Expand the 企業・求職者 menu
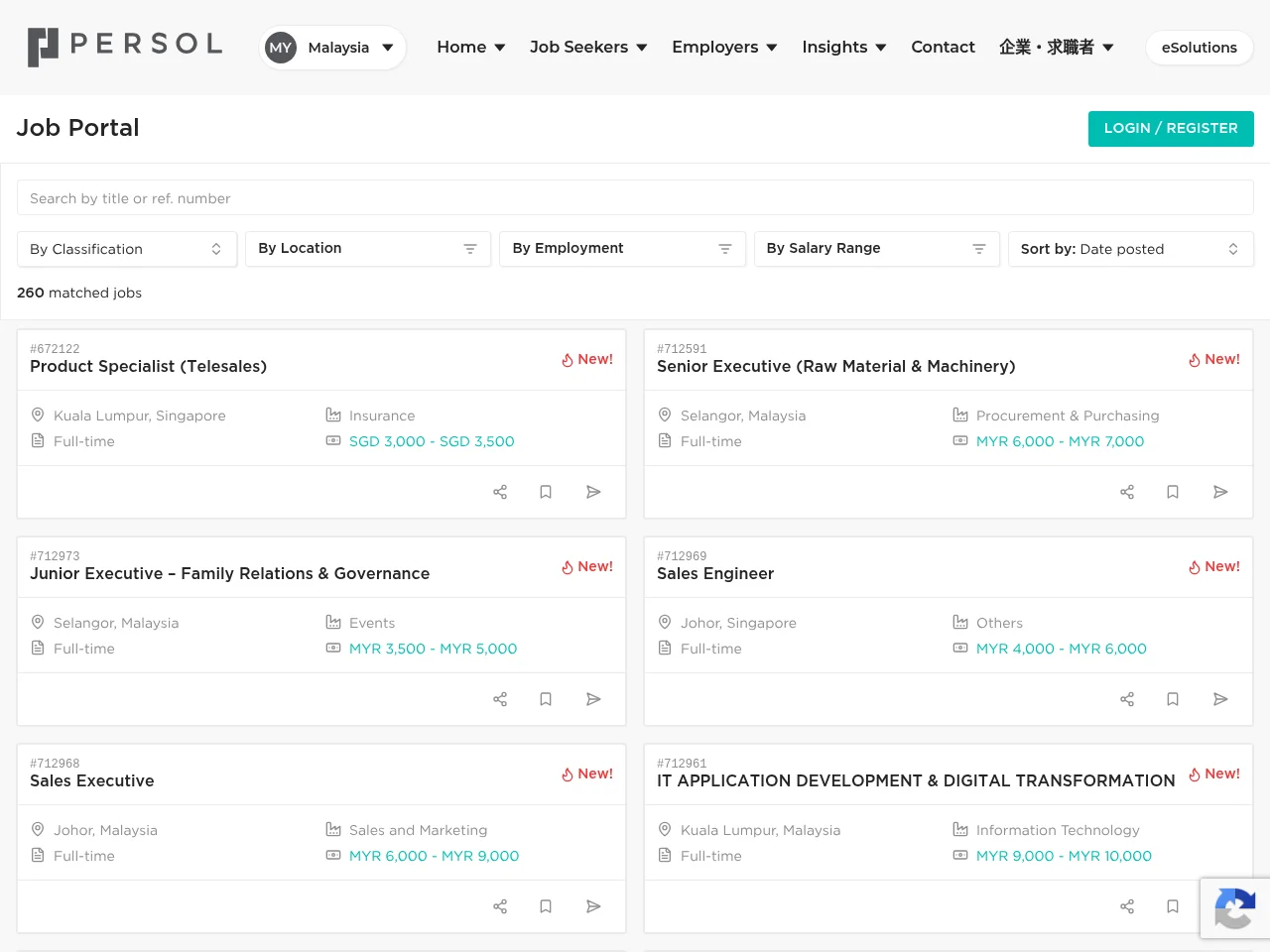1270x952 pixels. [x=1057, y=47]
